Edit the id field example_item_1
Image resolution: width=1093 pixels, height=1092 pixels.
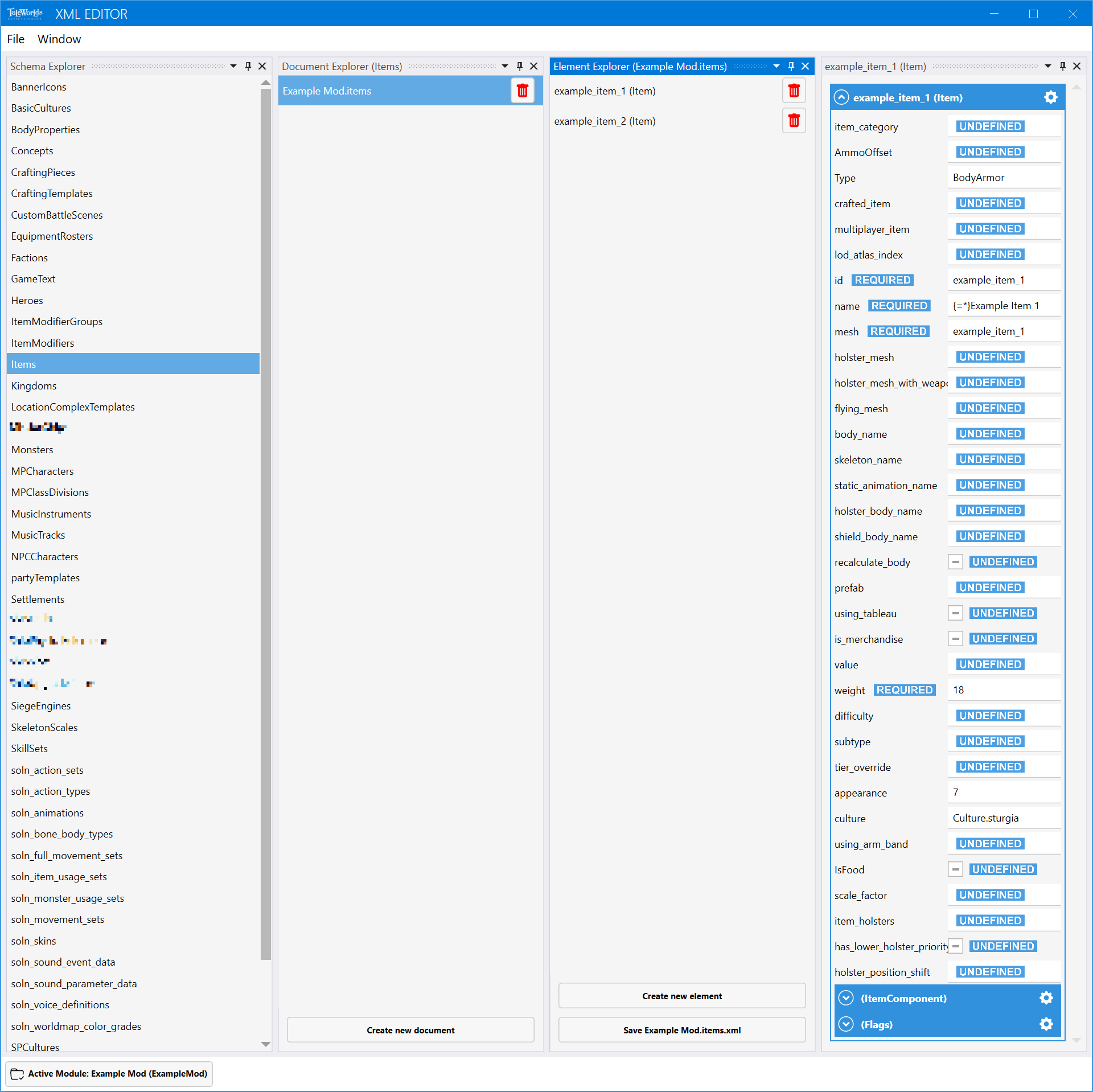click(1004, 280)
